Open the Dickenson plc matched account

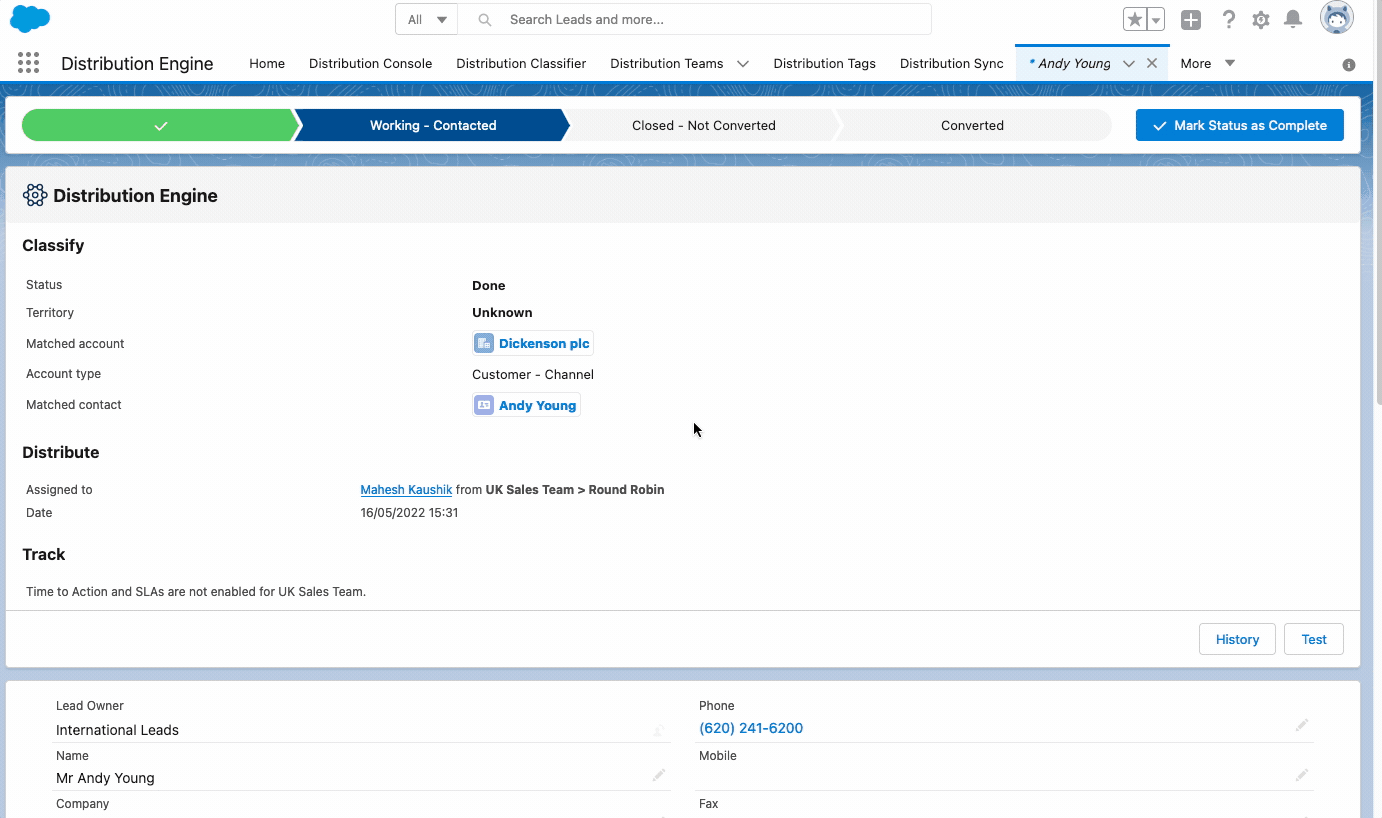click(544, 343)
